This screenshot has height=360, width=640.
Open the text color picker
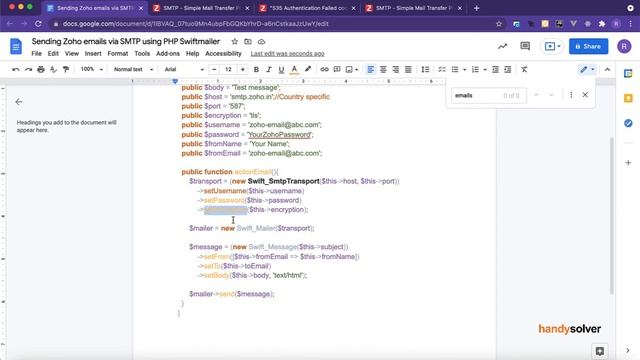pyautogui.click(x=294, y=70)
